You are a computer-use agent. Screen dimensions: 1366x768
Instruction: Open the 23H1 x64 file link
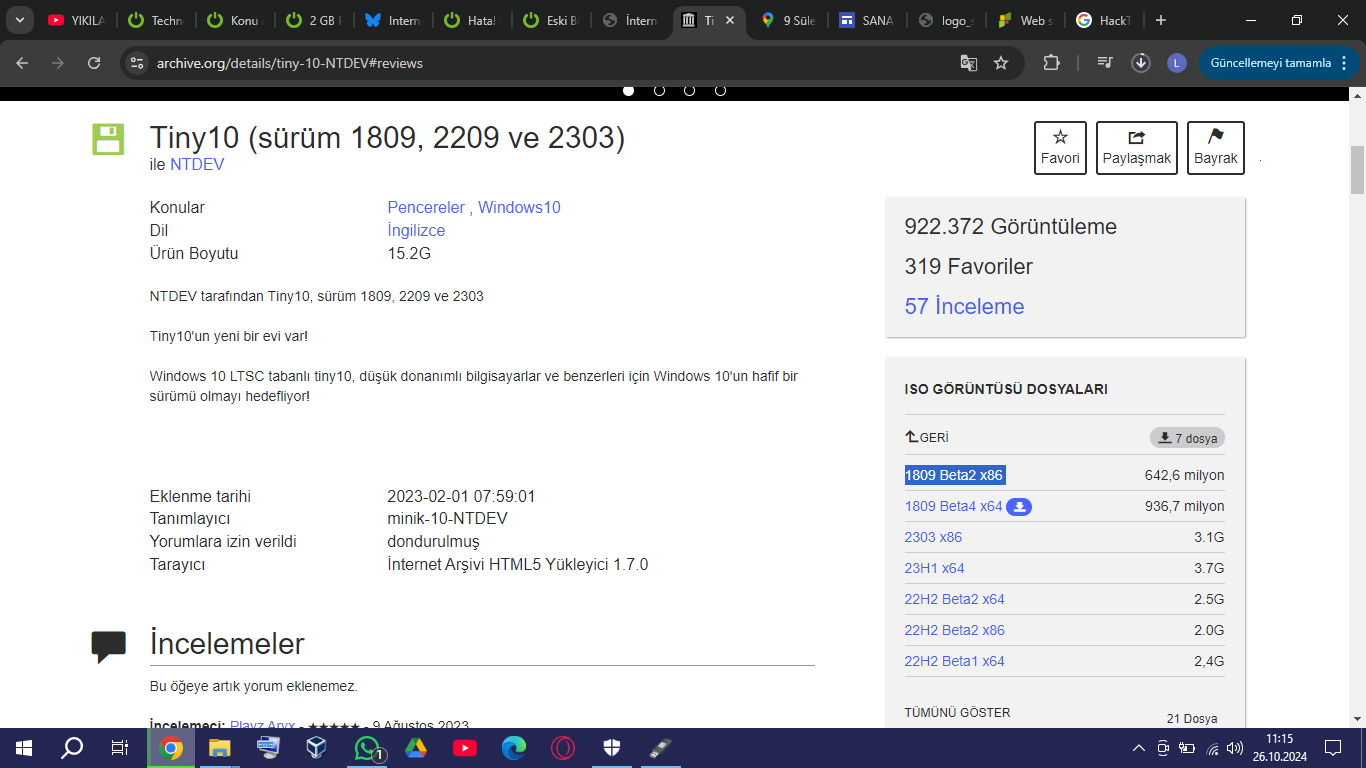coord(935,569)
